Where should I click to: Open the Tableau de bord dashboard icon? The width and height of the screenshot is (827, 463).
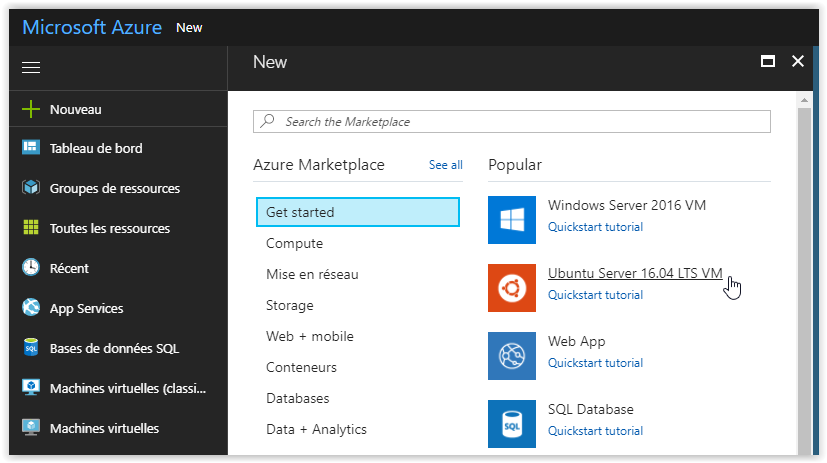(x=31, y=148)
